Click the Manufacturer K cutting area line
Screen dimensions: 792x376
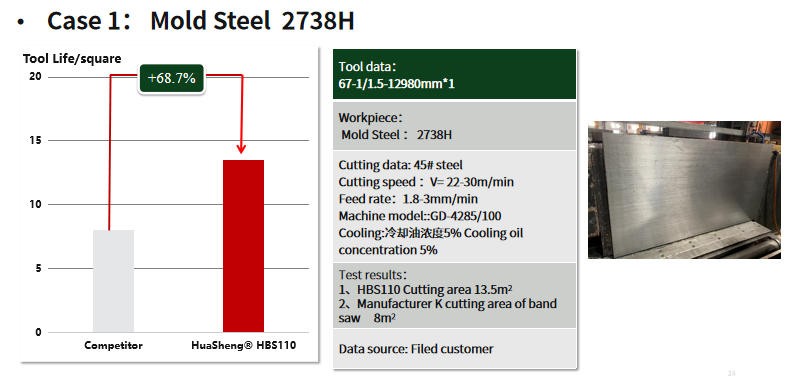[x=448, y=311]
